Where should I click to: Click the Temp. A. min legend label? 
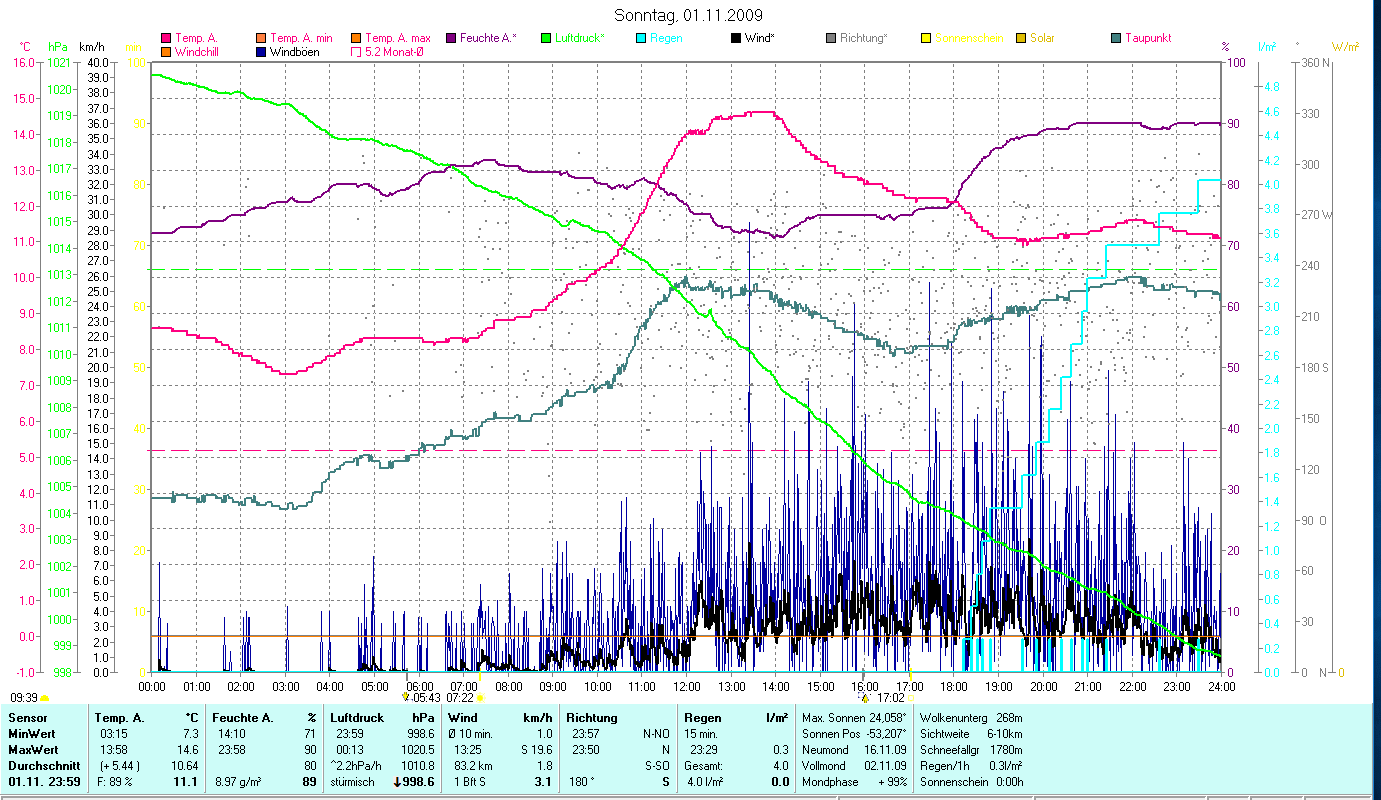[x=301, y=38]
